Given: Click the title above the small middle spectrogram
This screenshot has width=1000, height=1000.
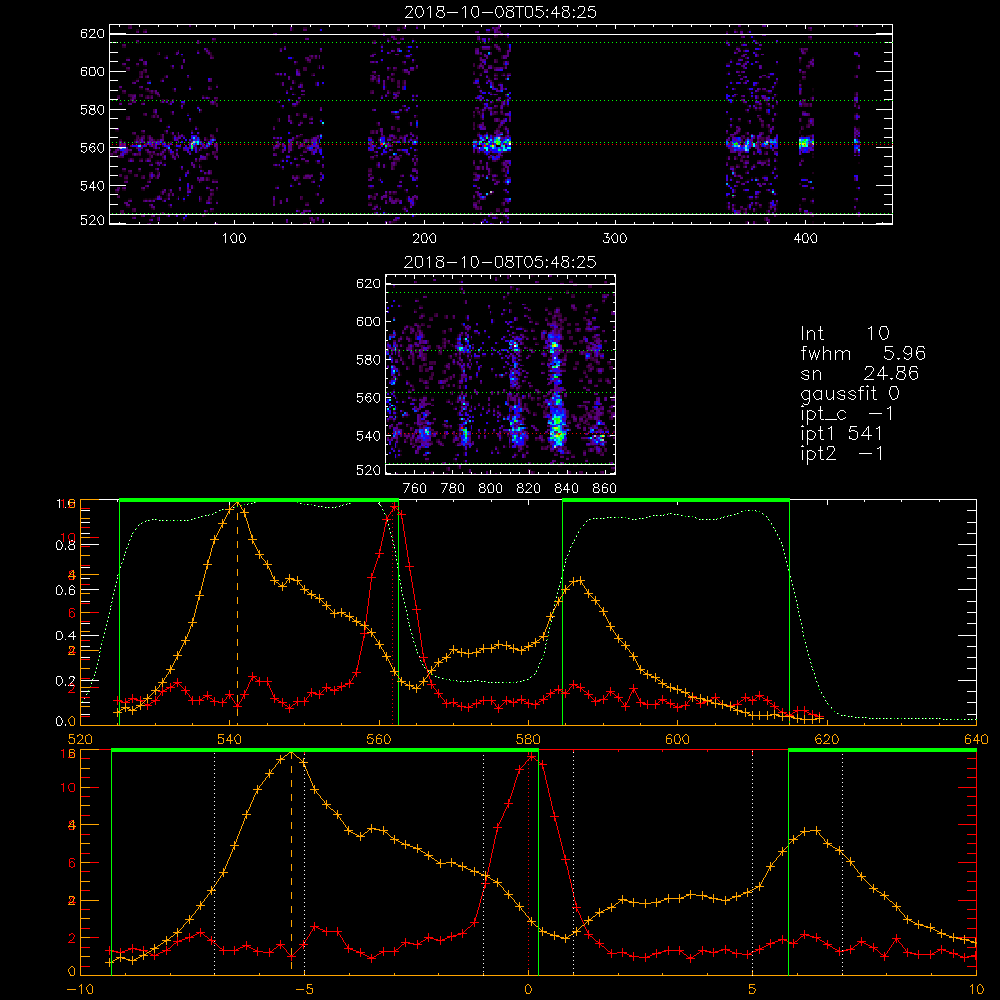Looking at the screenshot, I should [x=500, y=262].
